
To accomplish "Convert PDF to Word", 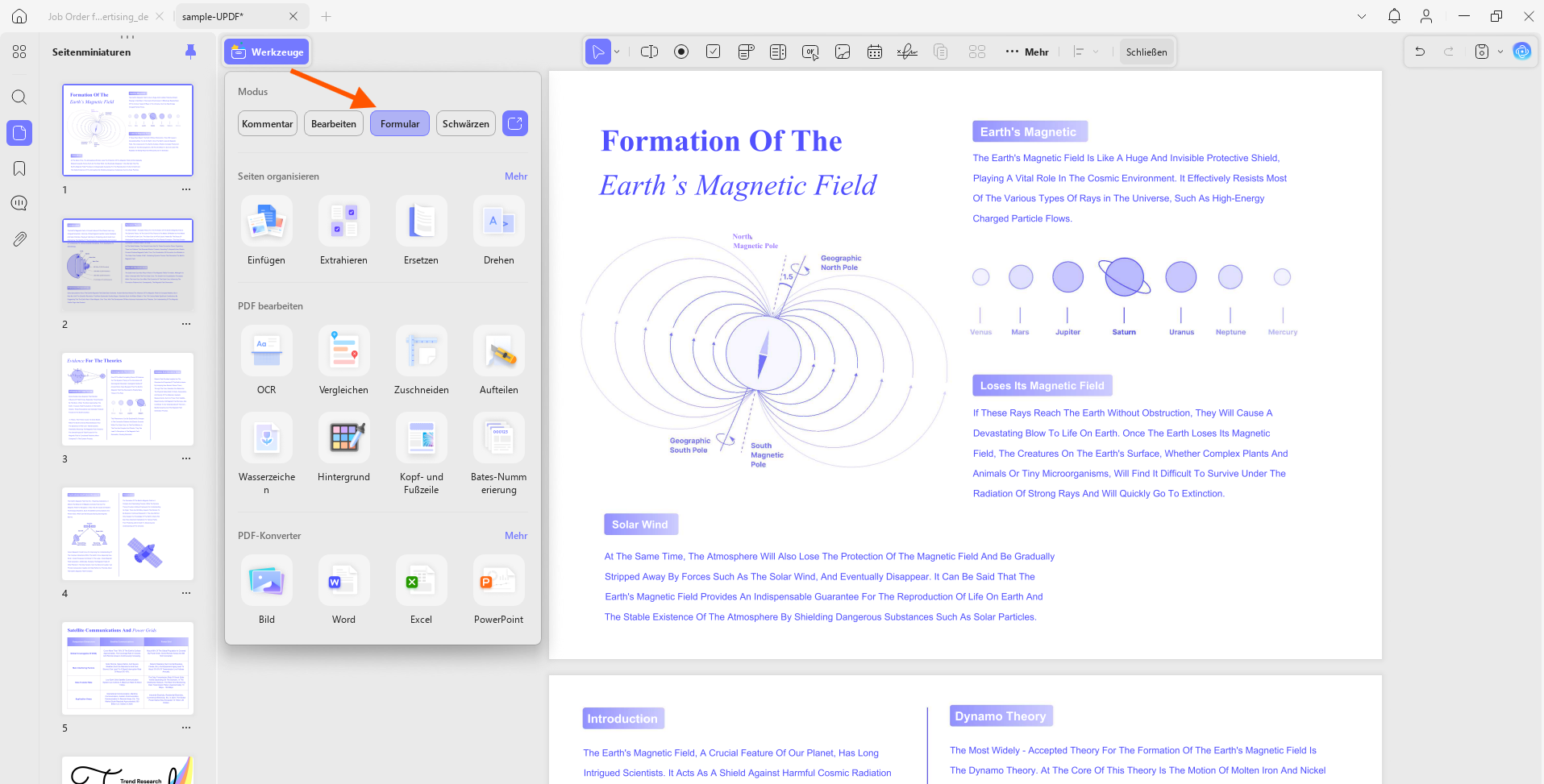I will pos(344,591).
